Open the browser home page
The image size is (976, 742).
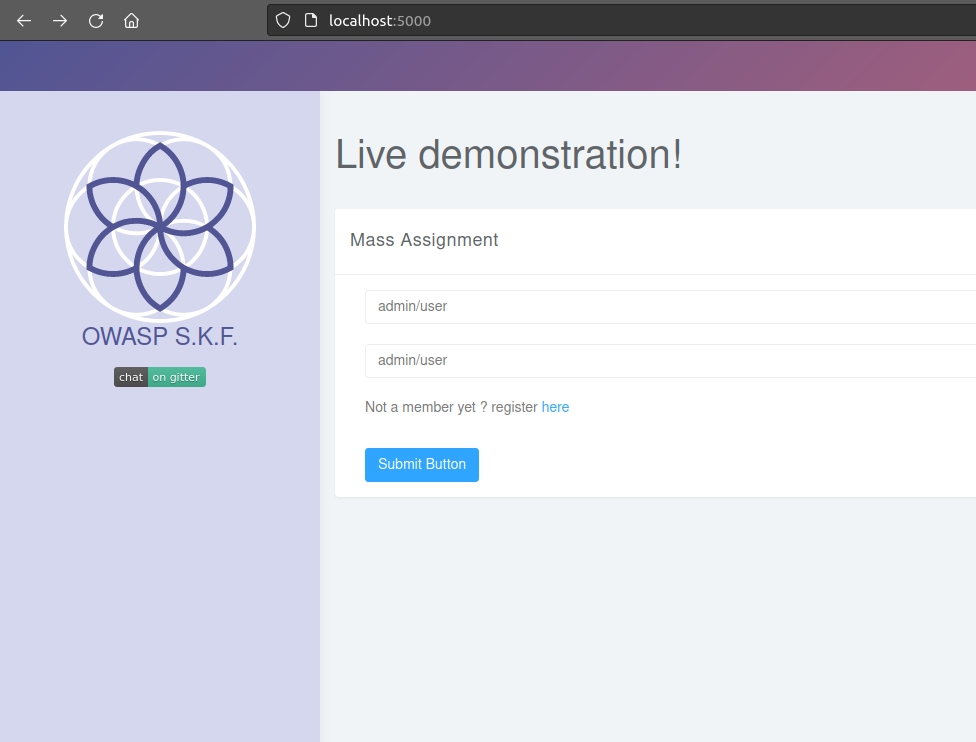pos(131,20)
